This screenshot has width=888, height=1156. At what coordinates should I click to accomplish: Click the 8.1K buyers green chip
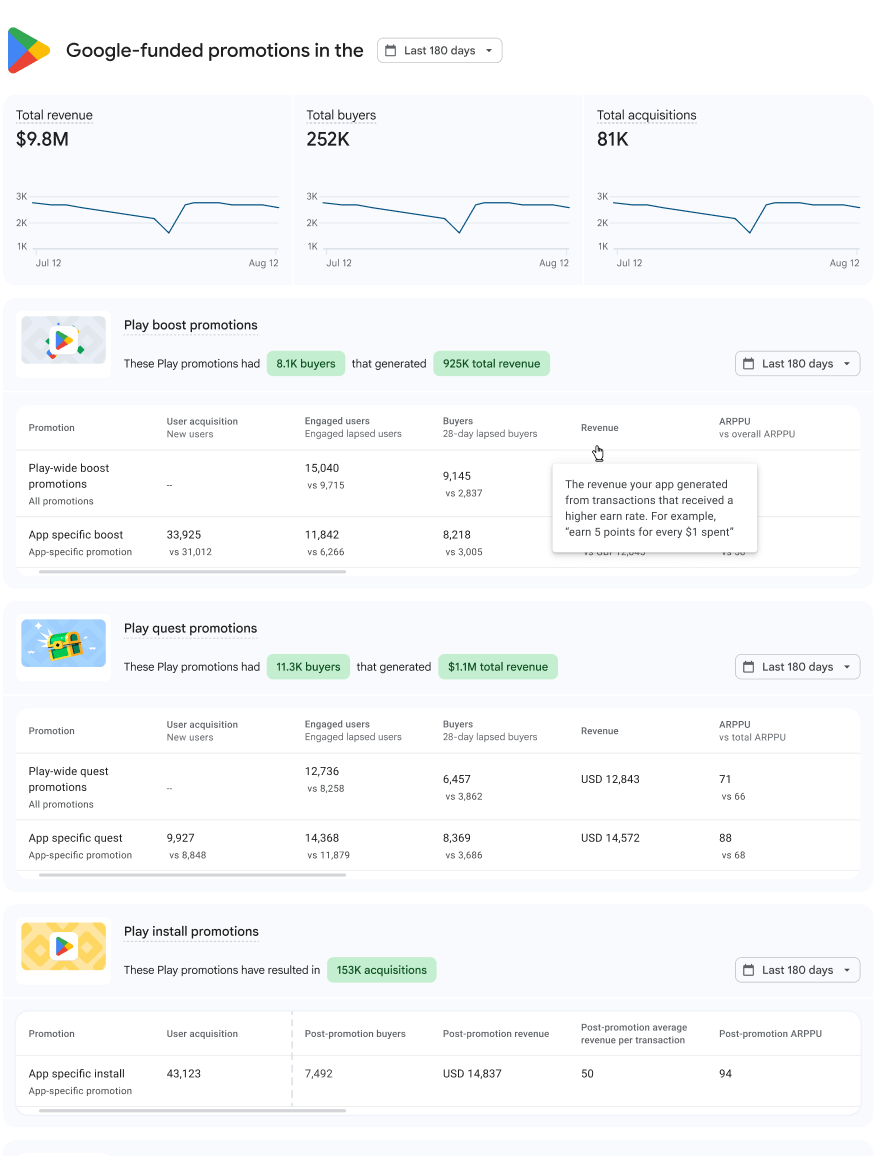[306, 364]
